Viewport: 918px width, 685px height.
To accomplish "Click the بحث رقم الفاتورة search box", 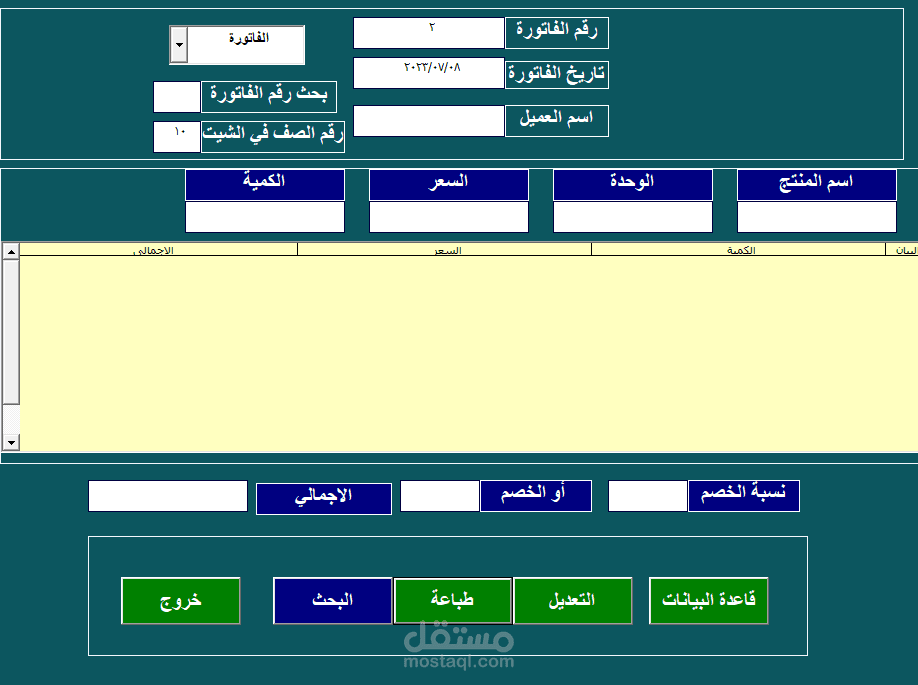I will click(x=177, y=97).
